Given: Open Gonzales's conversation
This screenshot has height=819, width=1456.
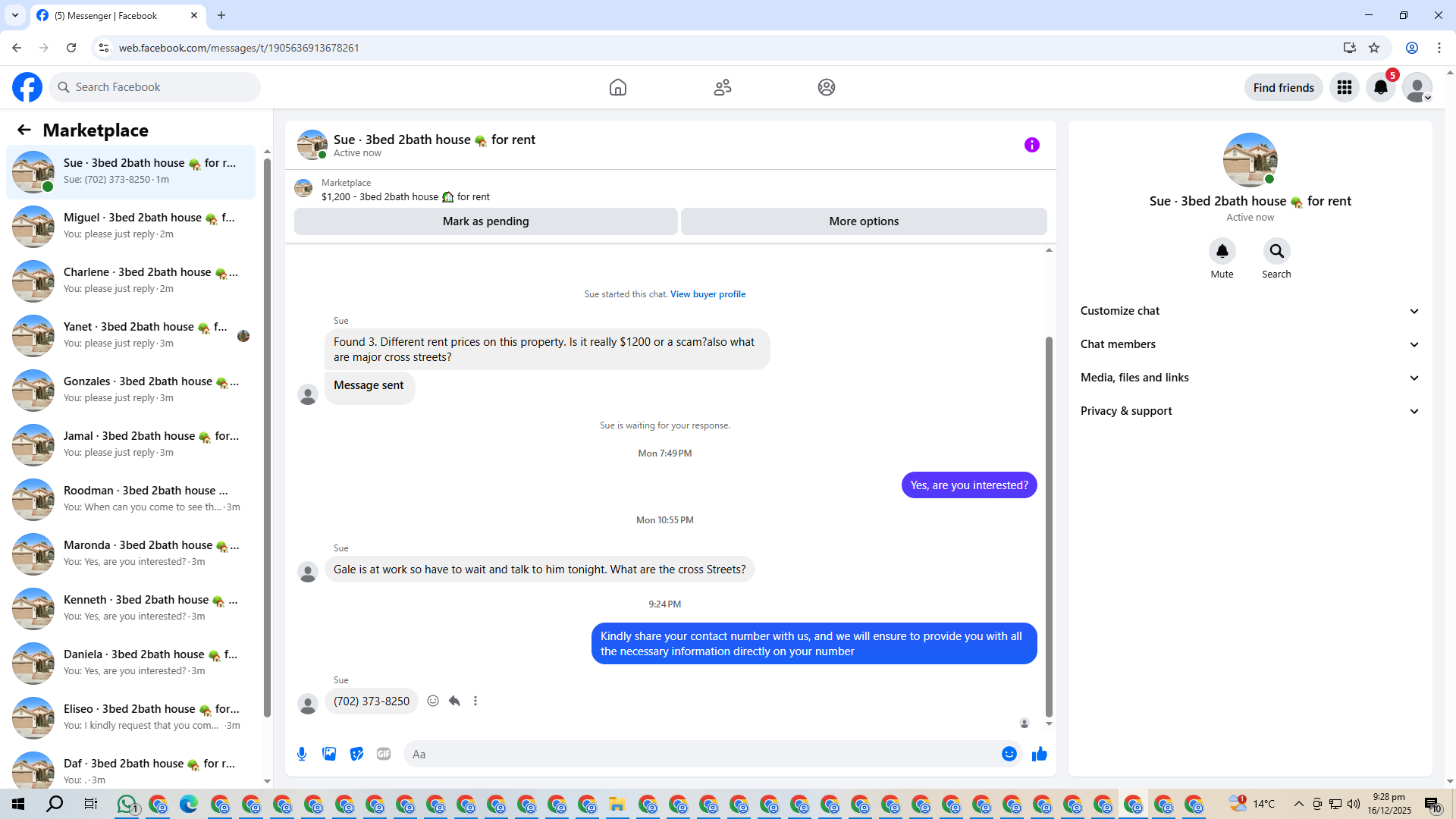Looking at the screenshot, I should tap(131, 390).
